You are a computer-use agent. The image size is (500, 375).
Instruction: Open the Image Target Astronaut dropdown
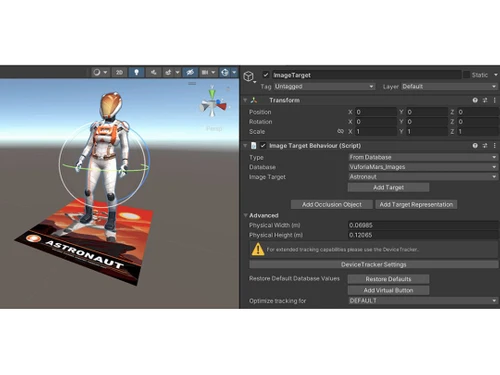423,177
